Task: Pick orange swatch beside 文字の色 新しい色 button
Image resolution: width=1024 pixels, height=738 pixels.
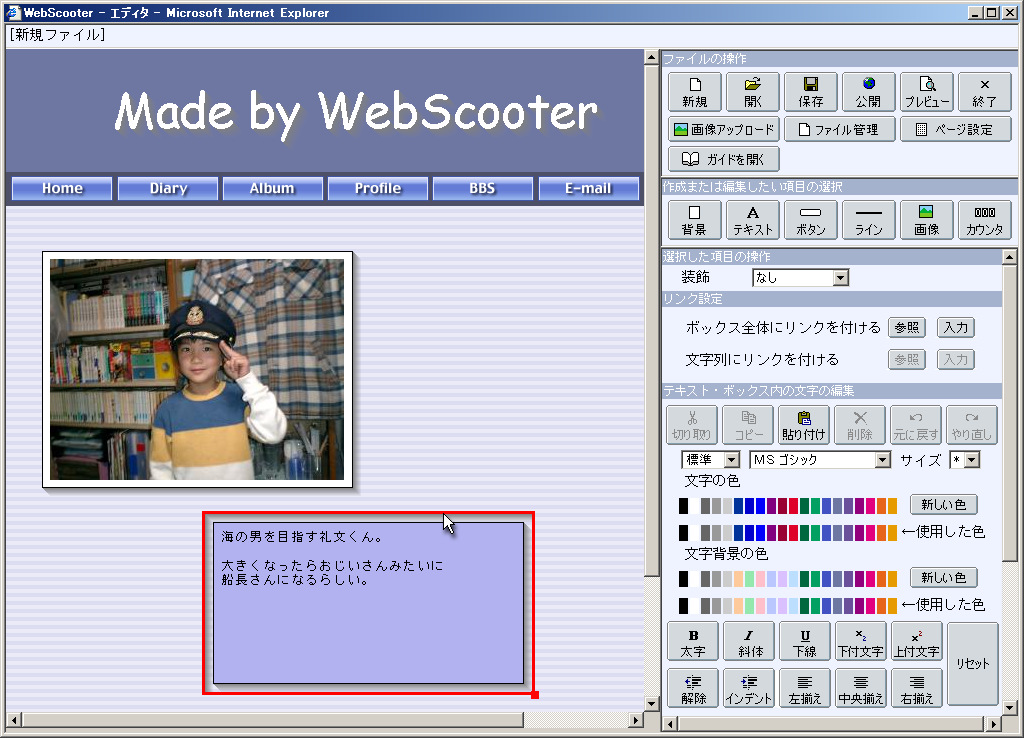Action: point(892,505)
